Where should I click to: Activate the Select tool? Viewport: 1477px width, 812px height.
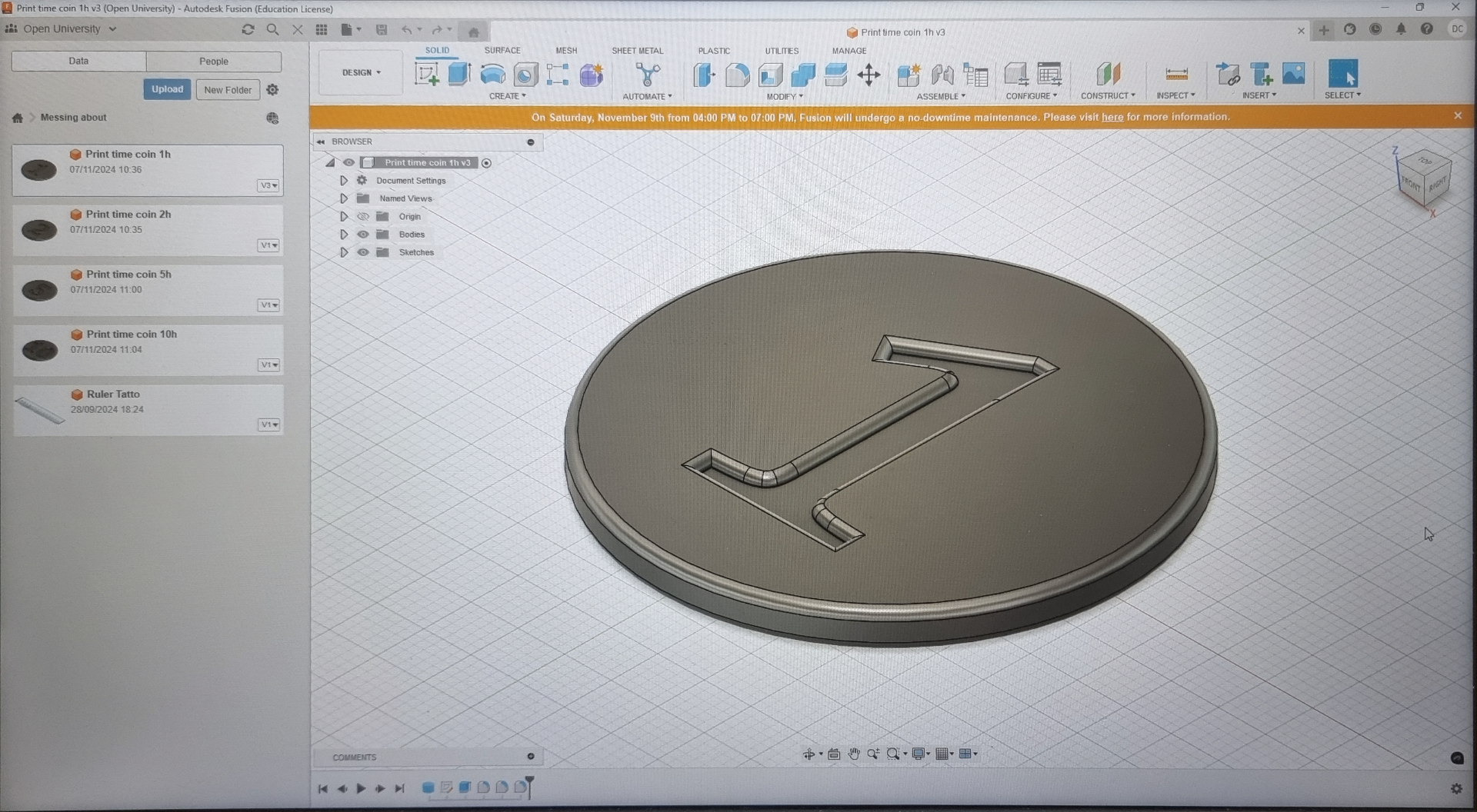(x=1343, y=74)
